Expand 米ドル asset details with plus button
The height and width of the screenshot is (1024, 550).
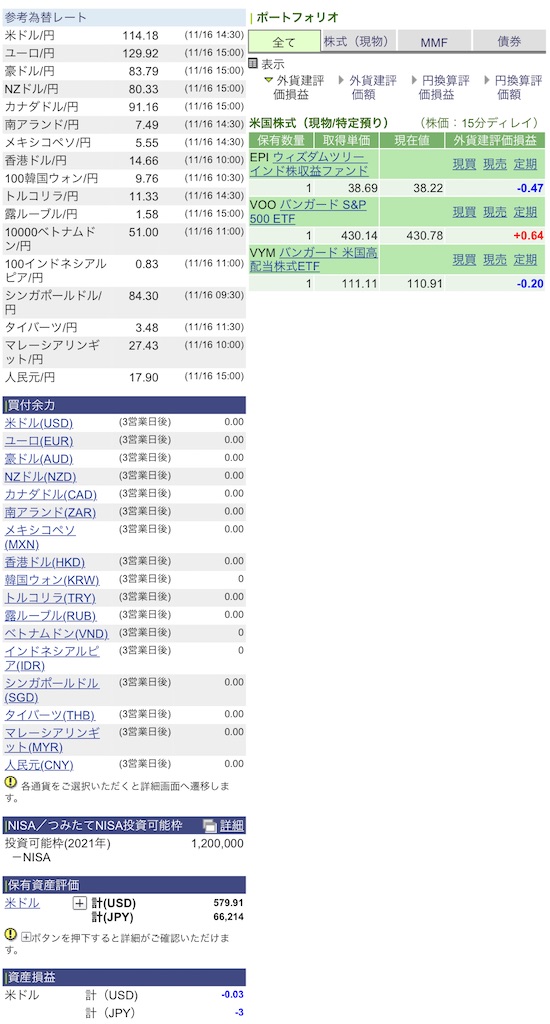click(79, 904)
